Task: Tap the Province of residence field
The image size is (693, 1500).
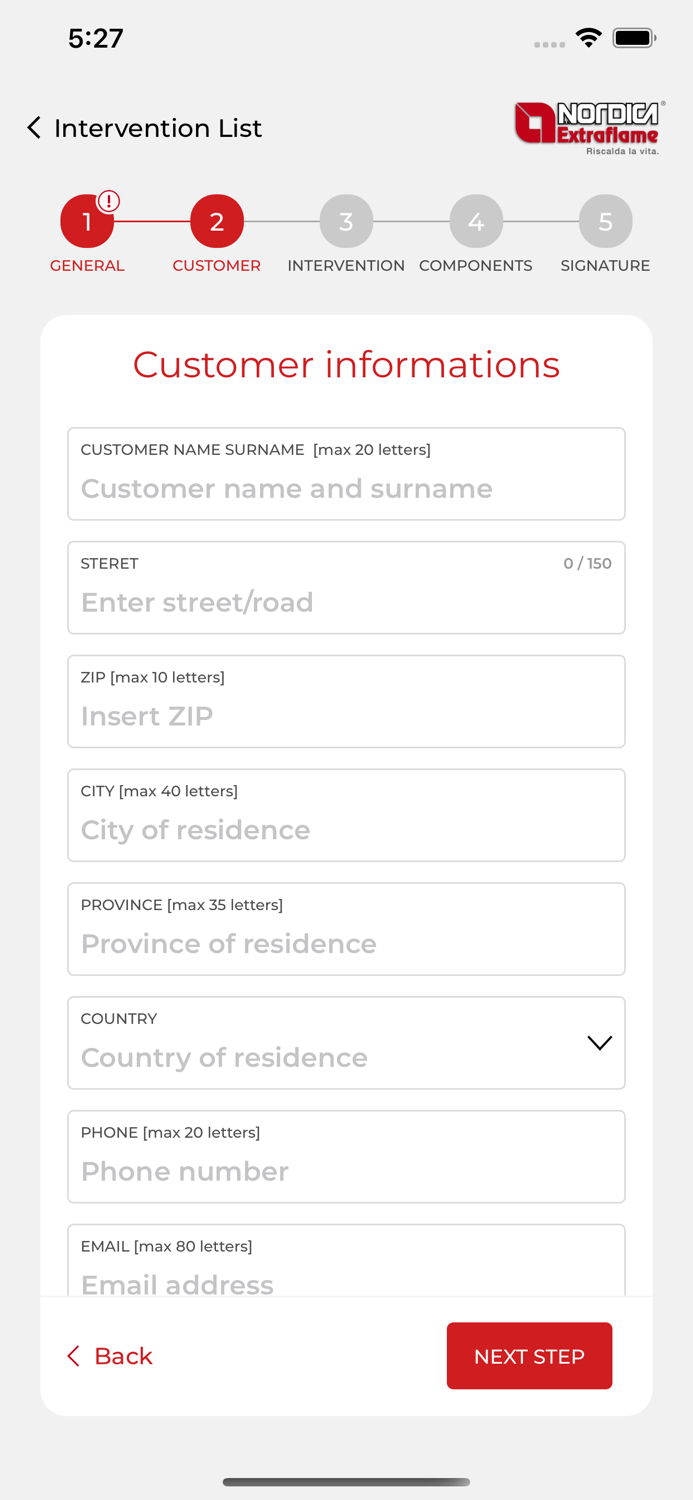Action: tap(346, 944)
